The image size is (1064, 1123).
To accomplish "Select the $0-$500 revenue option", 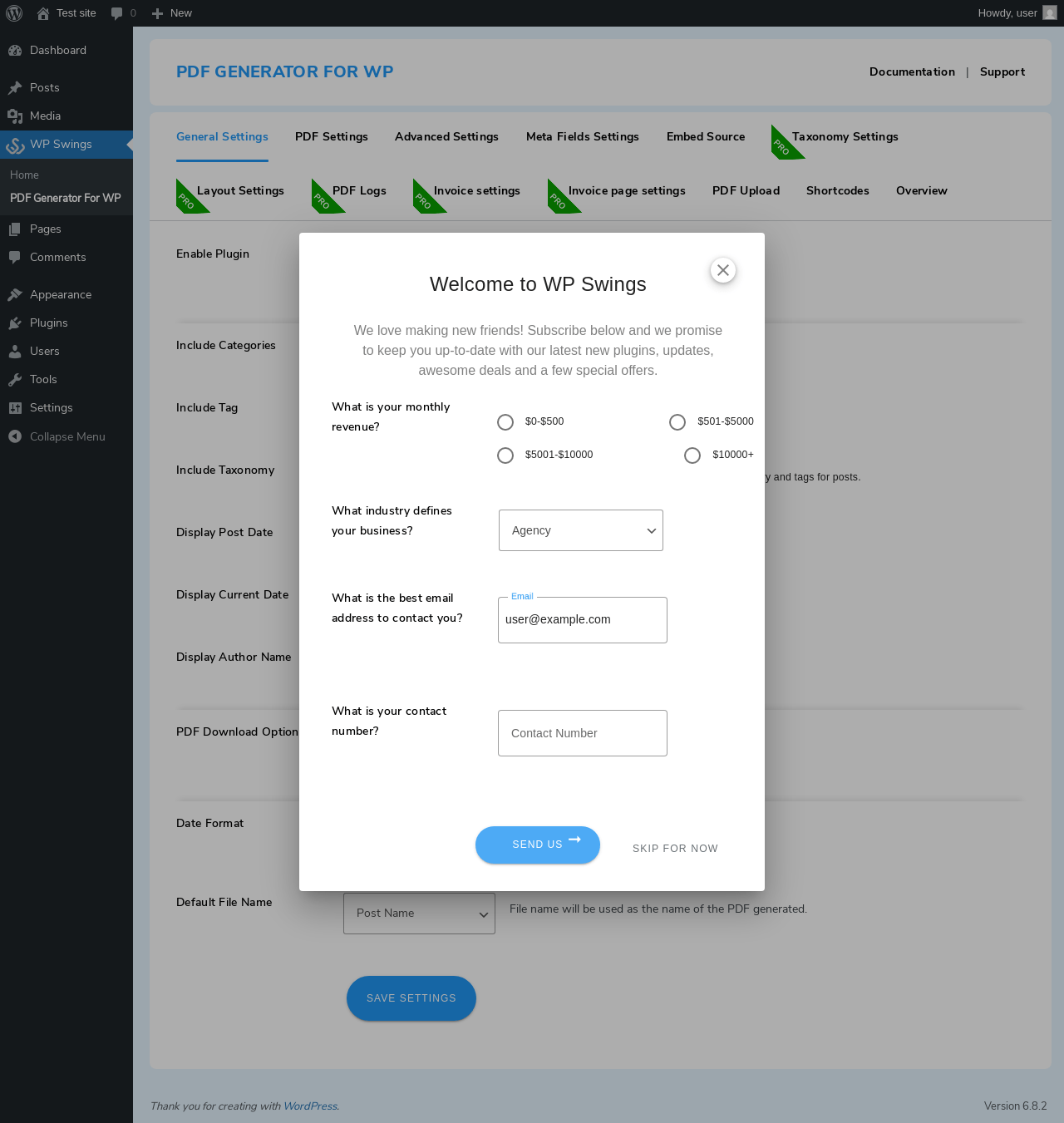I will [505, 422].
